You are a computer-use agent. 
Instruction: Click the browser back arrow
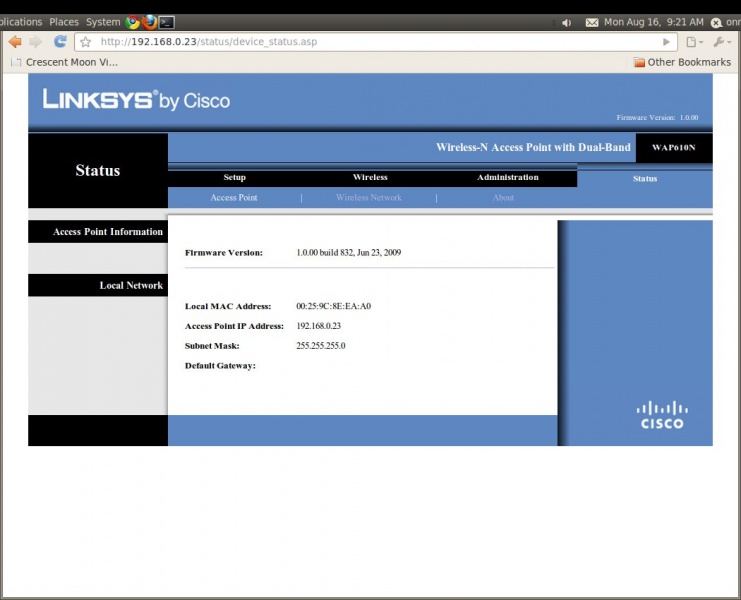tap(15, 42)
